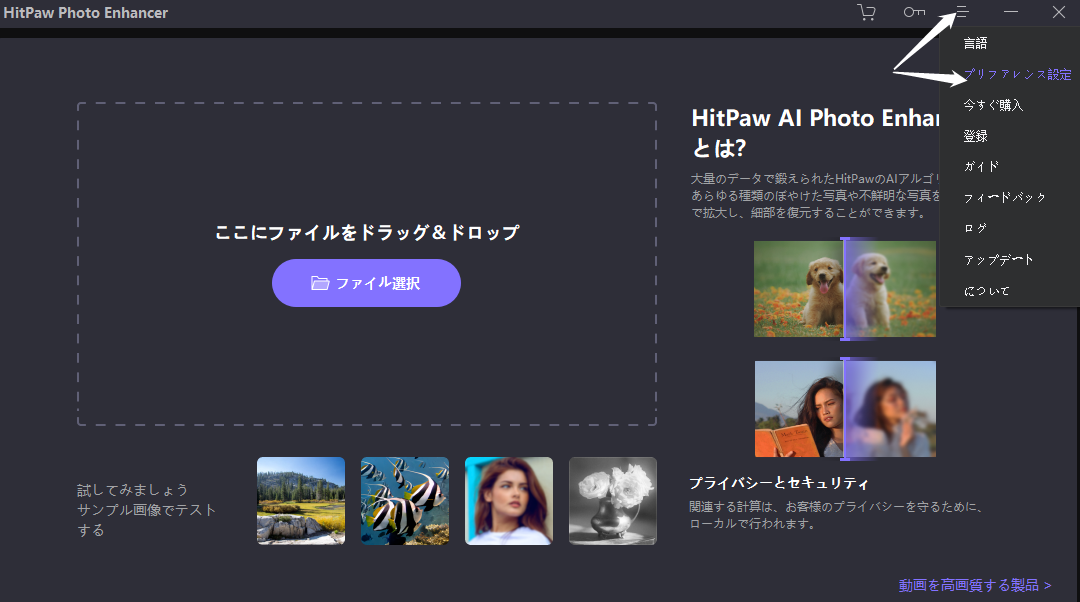Select 登録 menu item
This screenshot has height=602, width=1080.
click(x=975, y=136)
